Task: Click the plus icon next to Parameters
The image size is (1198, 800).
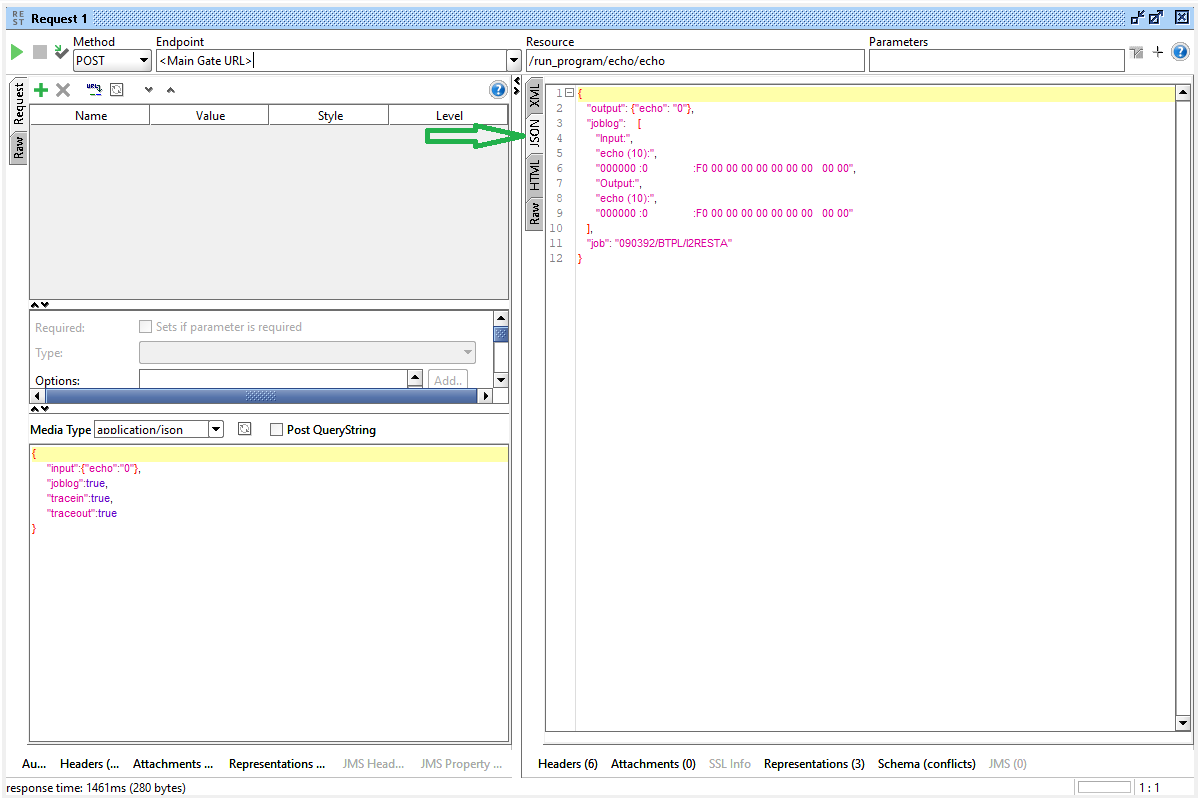Action: pyautogui.click(x=1158, y=52)
